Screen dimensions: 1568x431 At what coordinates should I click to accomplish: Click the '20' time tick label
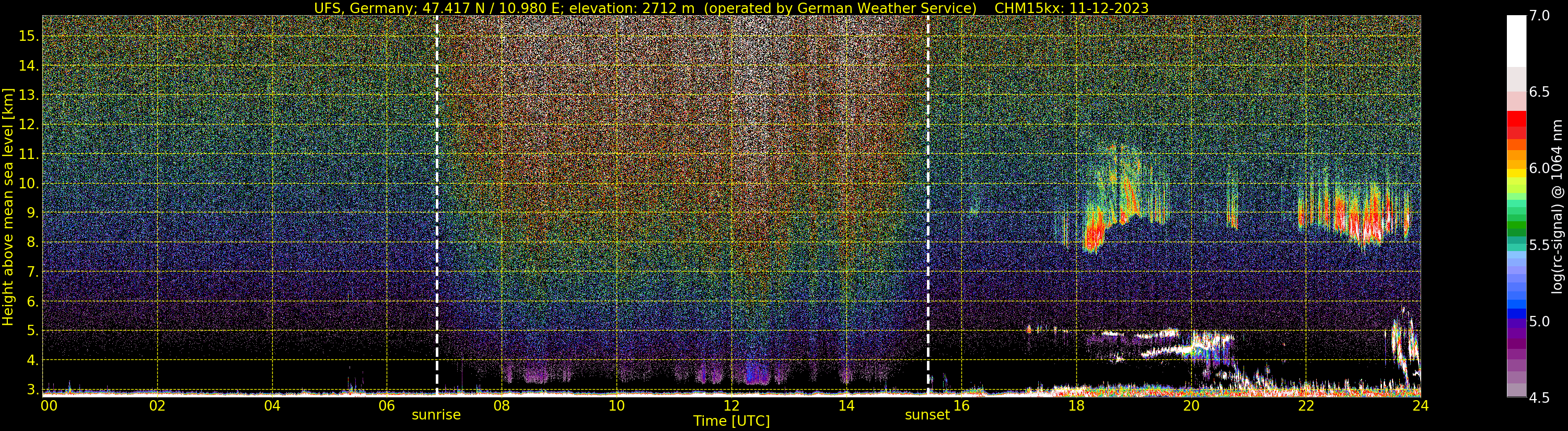(1191, 405)
